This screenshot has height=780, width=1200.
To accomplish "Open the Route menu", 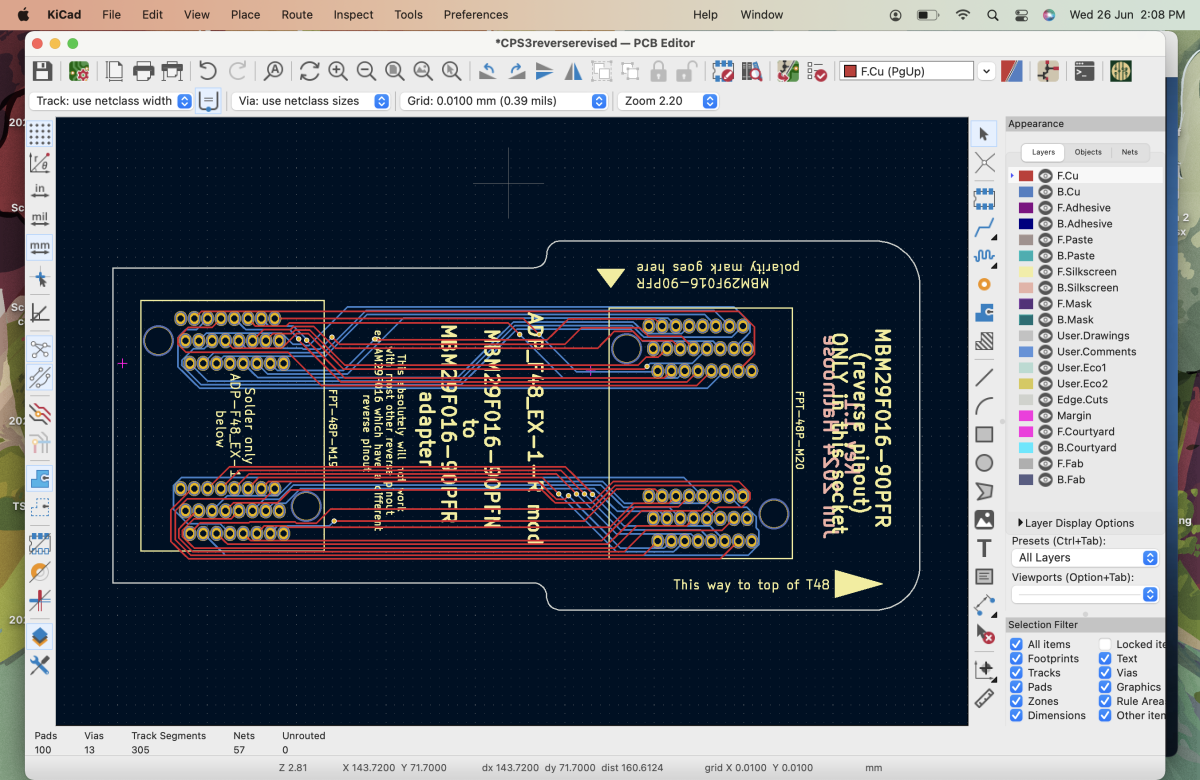I will click(x=297, y=15).
